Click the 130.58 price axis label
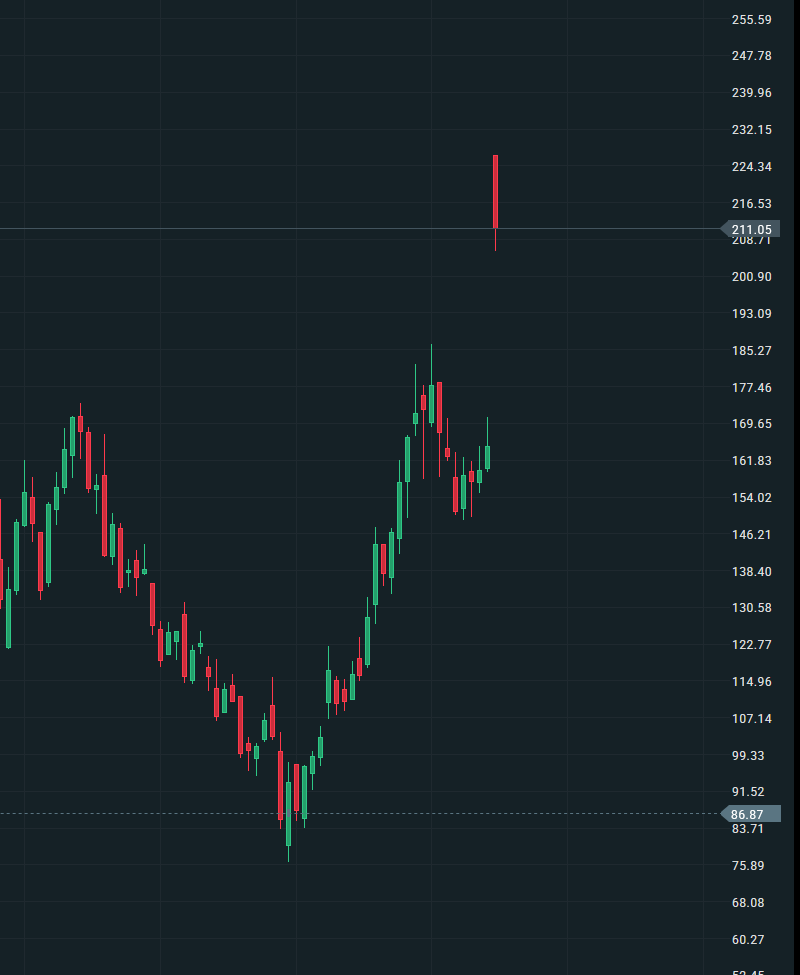Viewport: 800px width, 975px height. click(x=751, y=608)
